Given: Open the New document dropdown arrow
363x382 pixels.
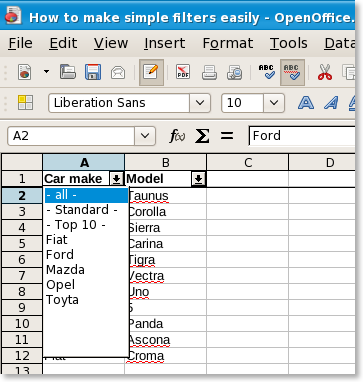Looking at the screenshot, I should (x=46, y=72).
